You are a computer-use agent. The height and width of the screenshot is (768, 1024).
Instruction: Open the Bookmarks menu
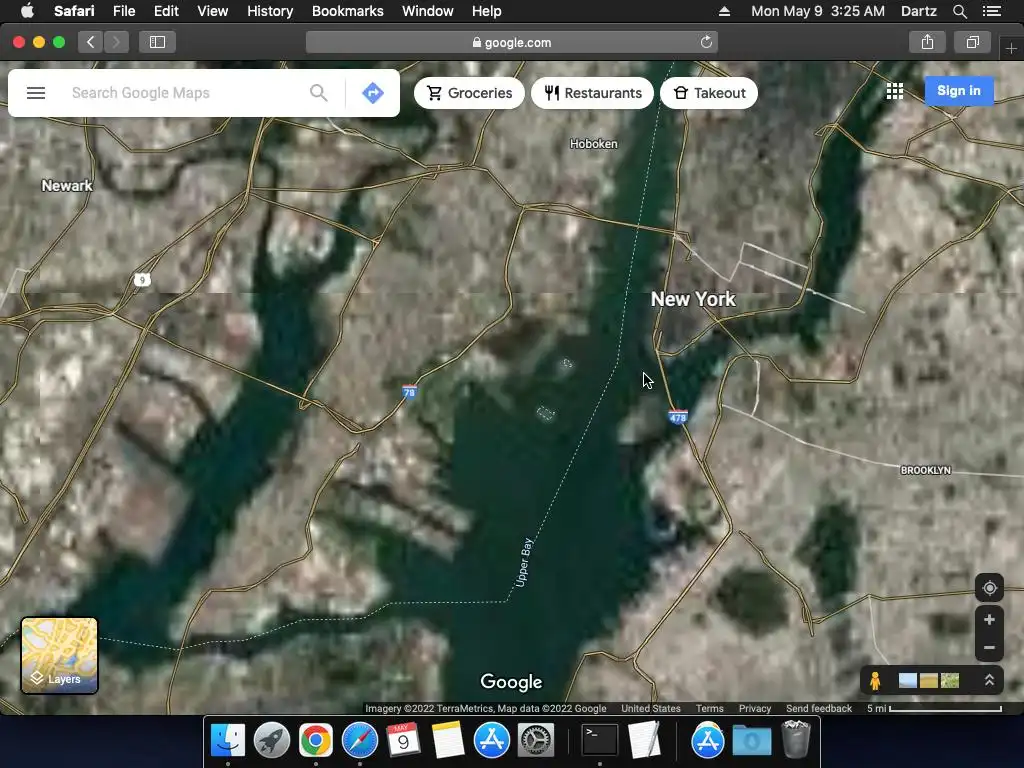coord(347,11)
